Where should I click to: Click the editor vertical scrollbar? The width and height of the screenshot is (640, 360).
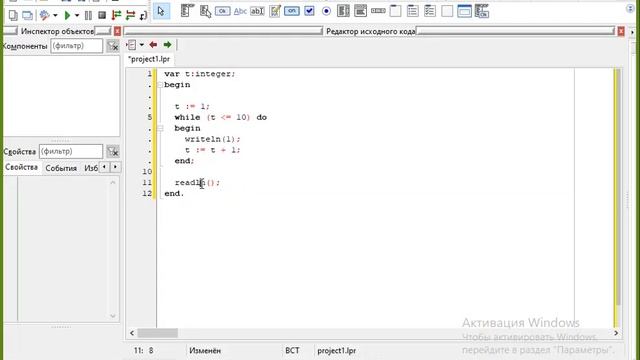[x=618, y=188]
